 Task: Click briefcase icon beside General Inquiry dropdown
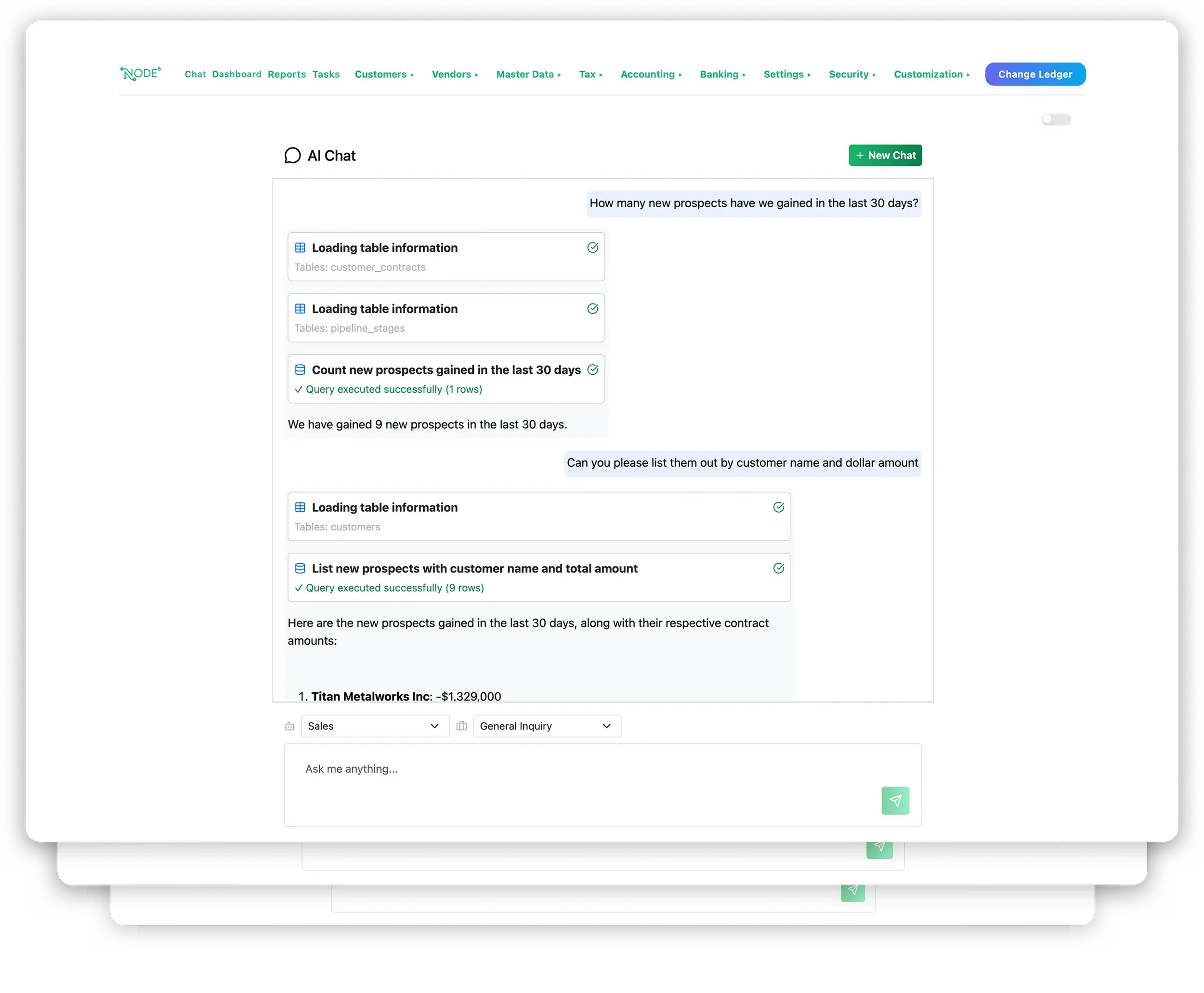coord(462,726)
